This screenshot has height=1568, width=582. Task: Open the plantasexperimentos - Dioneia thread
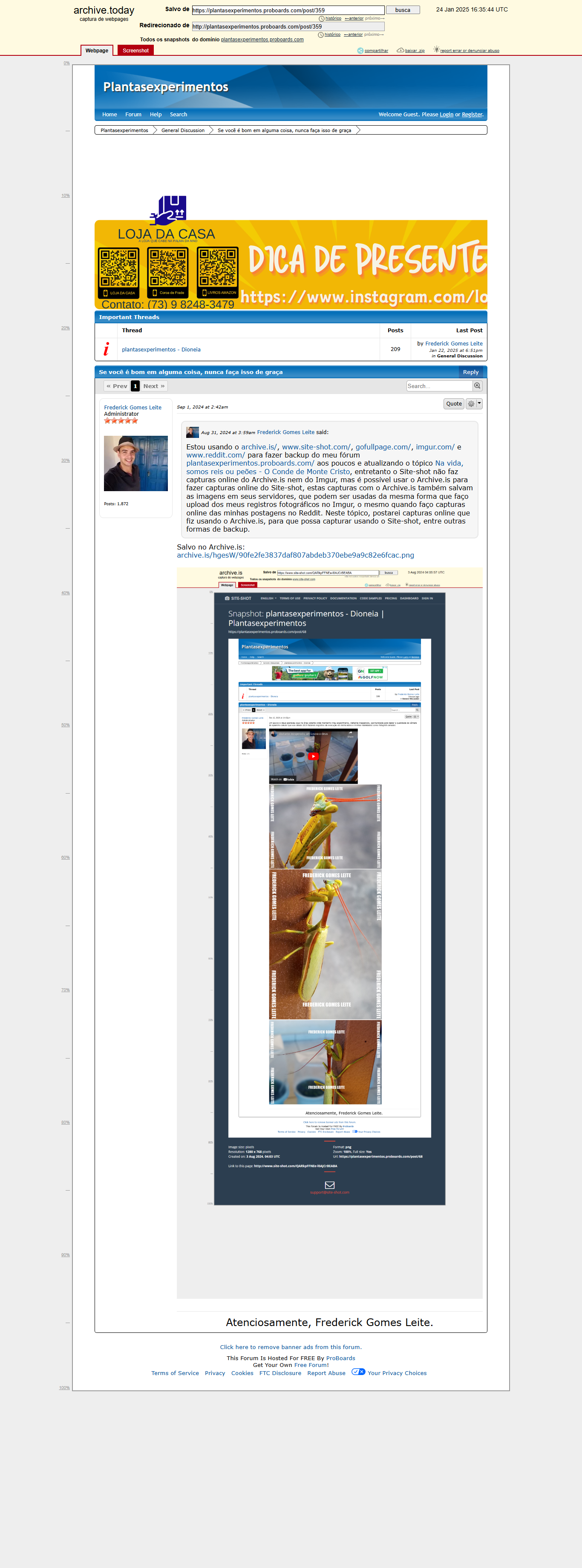pyautogui.click(x=161, y=349)
